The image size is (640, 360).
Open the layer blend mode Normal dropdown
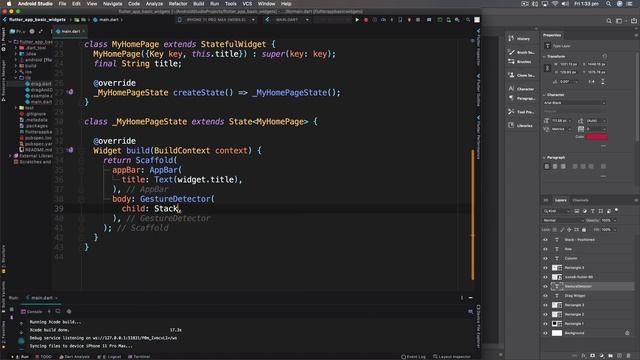[x=563, y=220]
